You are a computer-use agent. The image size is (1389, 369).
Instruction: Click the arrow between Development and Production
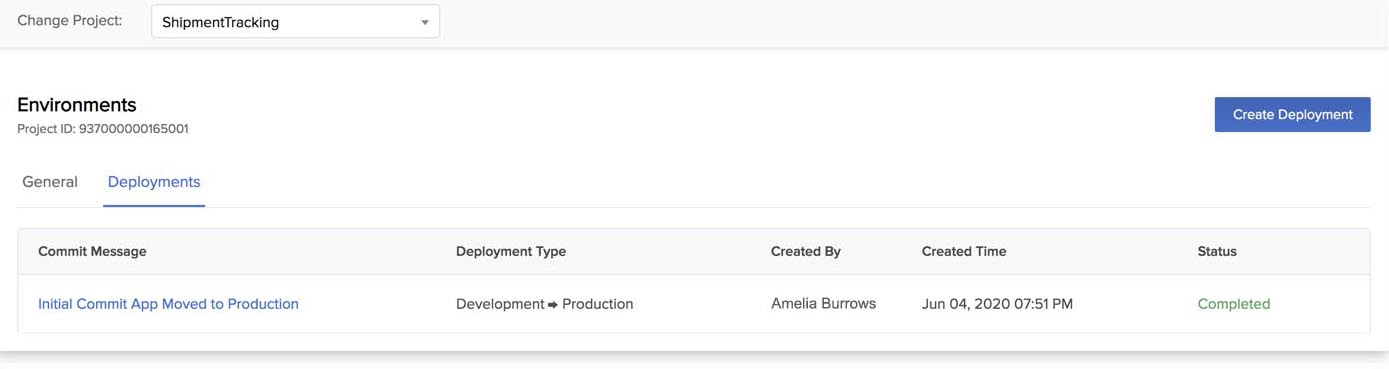553,305
